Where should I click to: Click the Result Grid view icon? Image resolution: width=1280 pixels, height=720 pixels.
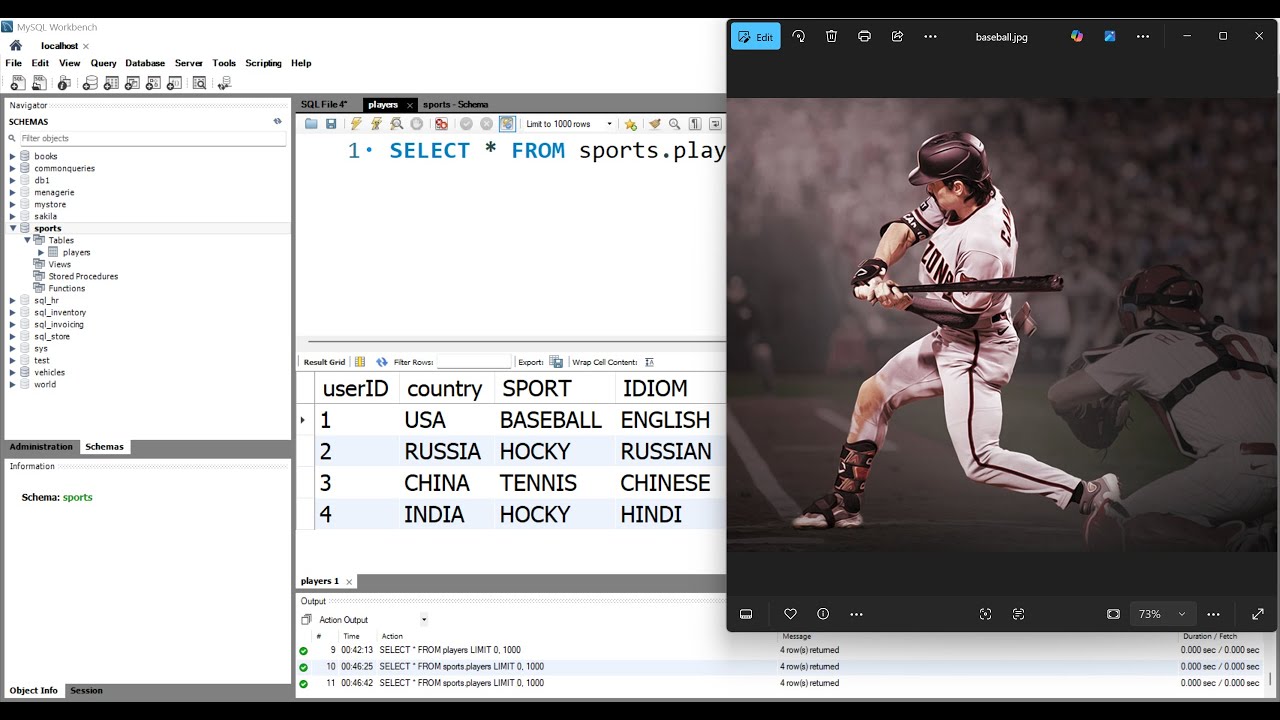(x=360, y=362)
